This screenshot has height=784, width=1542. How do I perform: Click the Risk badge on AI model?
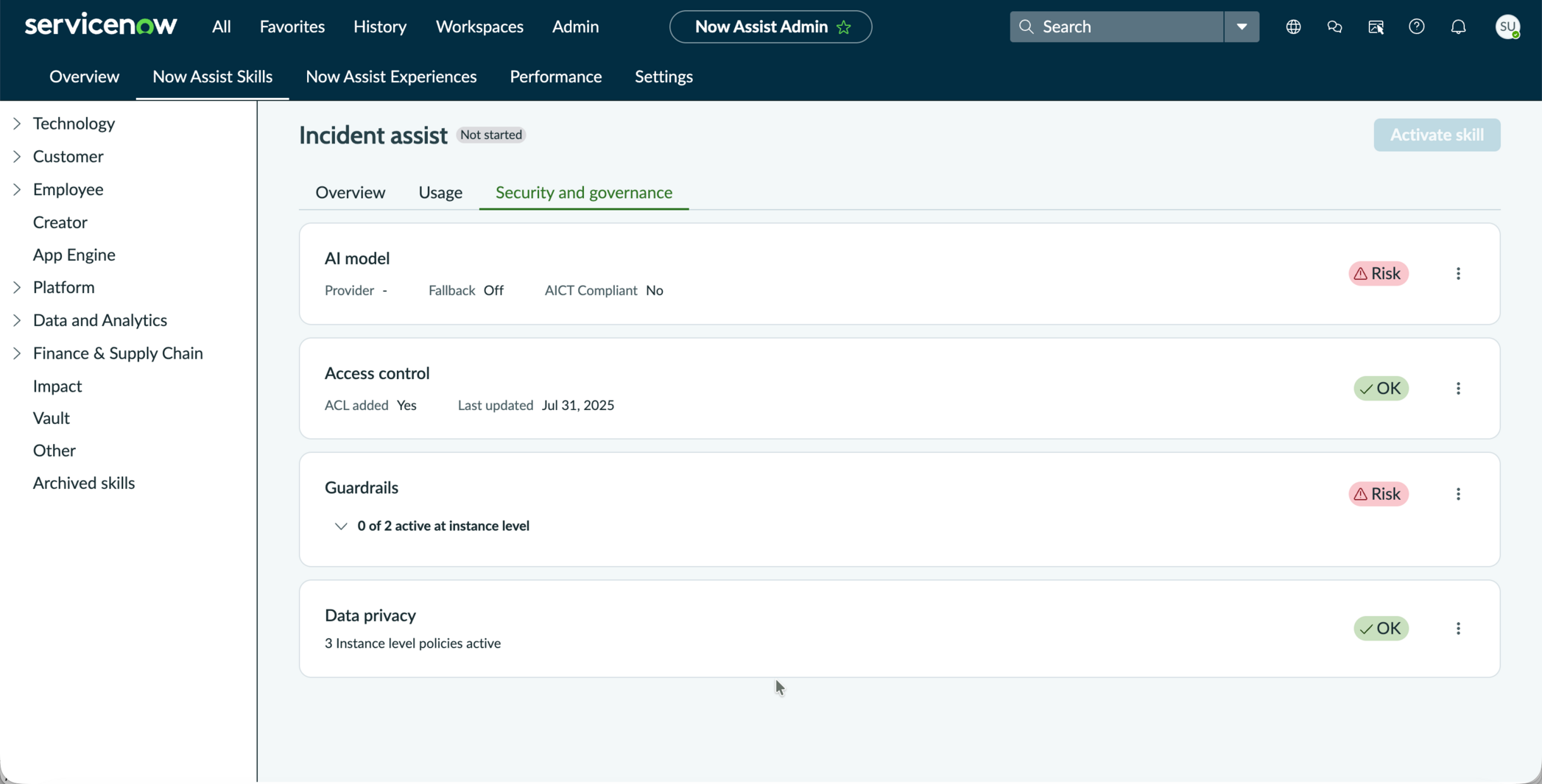click(1379, 273)
